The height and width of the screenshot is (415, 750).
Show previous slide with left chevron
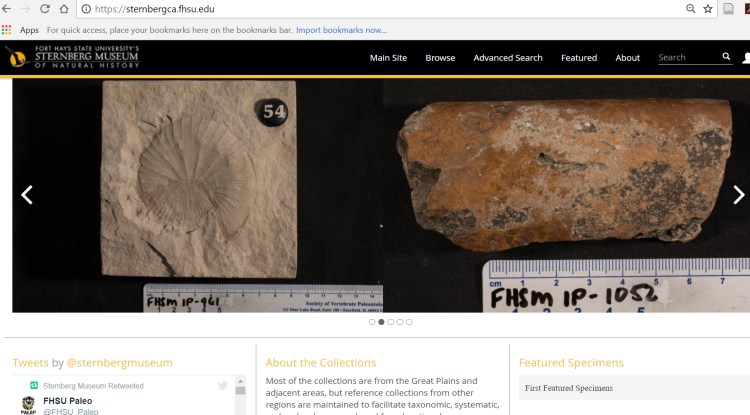27,195
